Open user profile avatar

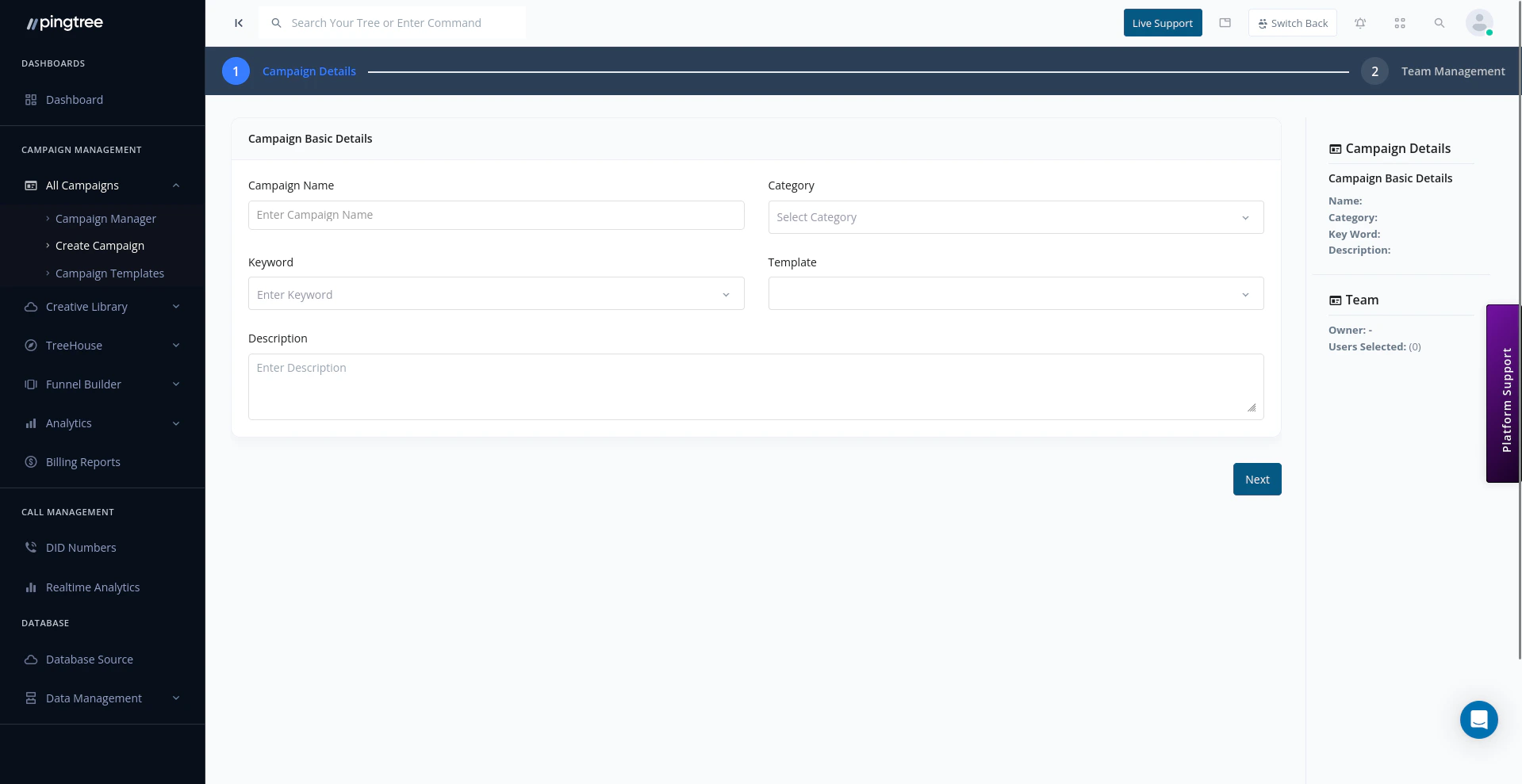pyautogui.click(x=1479, y=23)
